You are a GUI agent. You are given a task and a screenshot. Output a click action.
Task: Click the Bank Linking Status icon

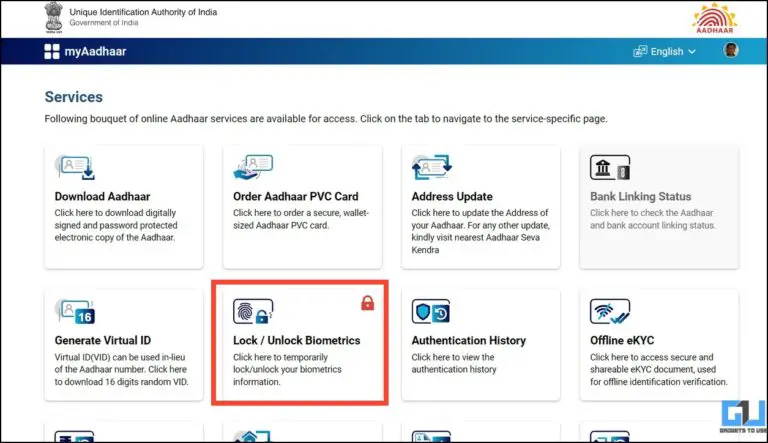pos(609,167)
